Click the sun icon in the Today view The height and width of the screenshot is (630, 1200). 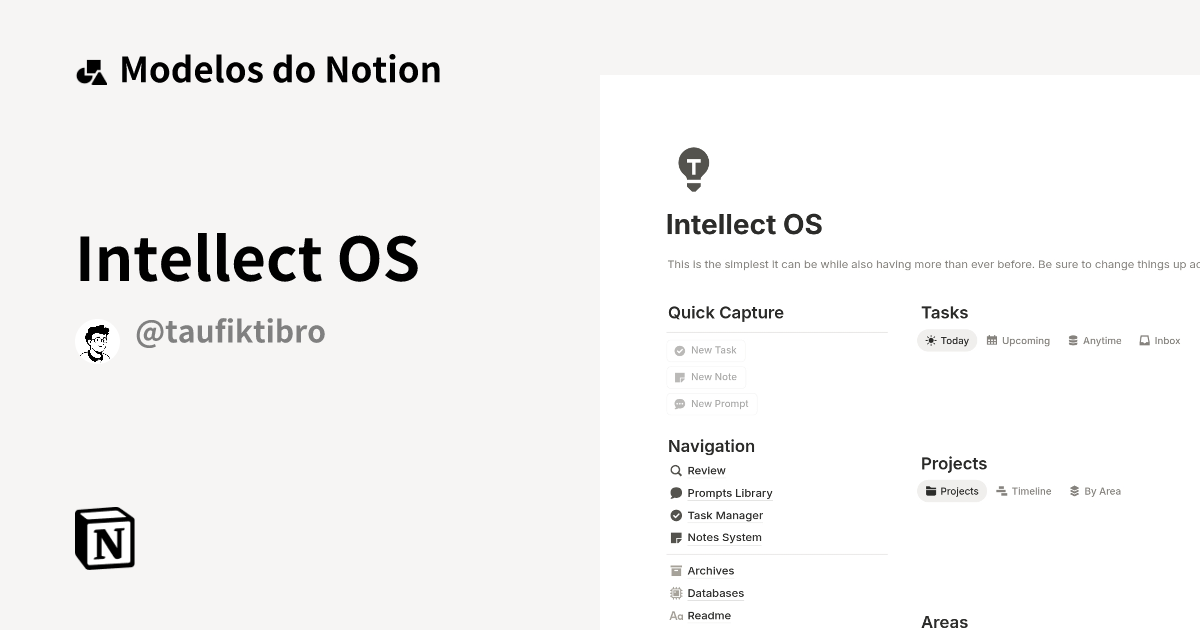(930, 340)
